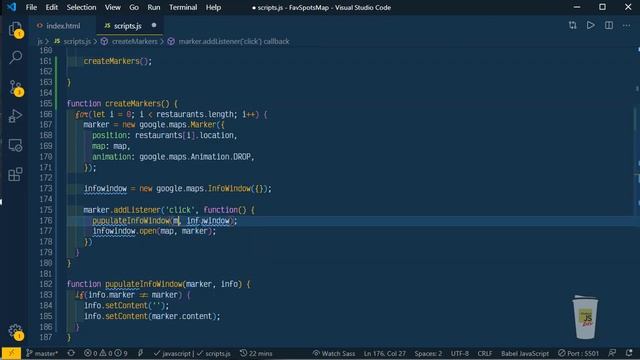640x360 pixels.
Task: Open the Go menu
Action: click(x=133, y=7)
